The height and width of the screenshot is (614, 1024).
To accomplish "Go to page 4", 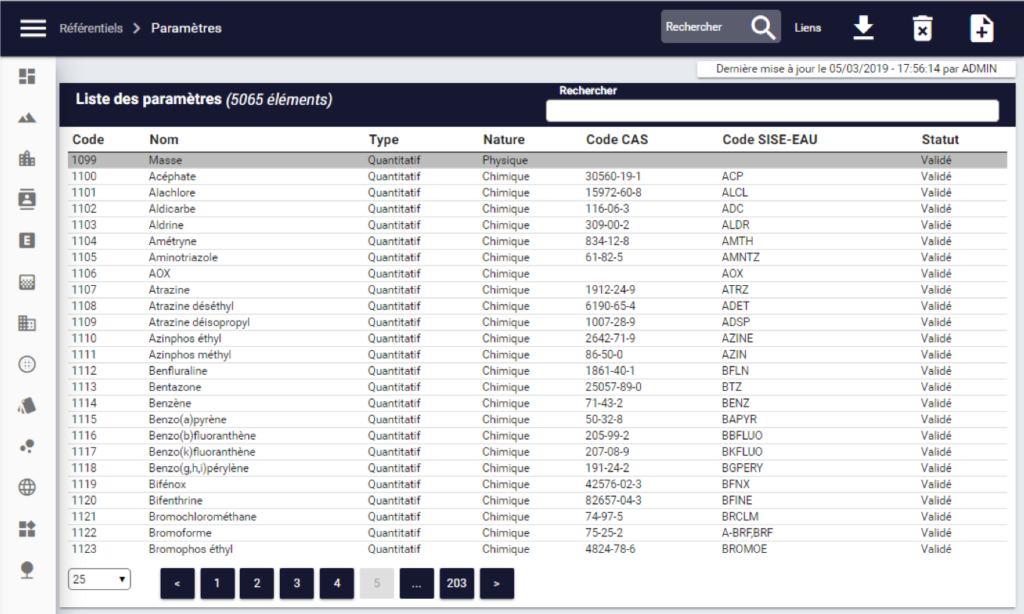I will (x=337, y=583).
